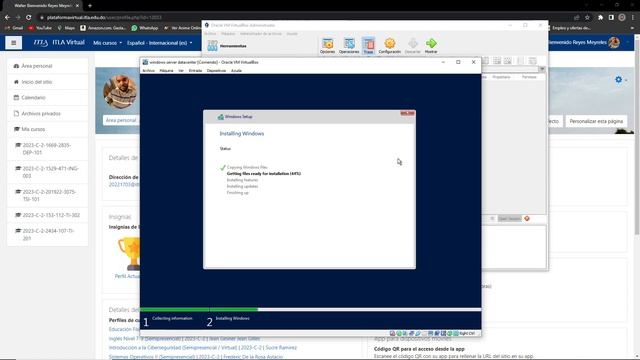Open Dispositivos menu in the VM window
Viewport: 640px width, 360px height.
click(x=216, y=71)
